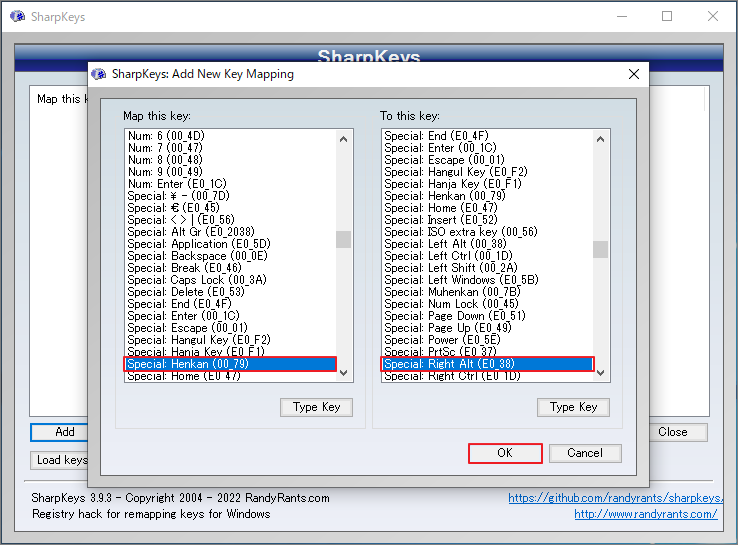The width and height of the screenshot is (738, 545).
Task: Select 'Special: Left Shift (00_2A)' in right list
Action: coord(487,268)
